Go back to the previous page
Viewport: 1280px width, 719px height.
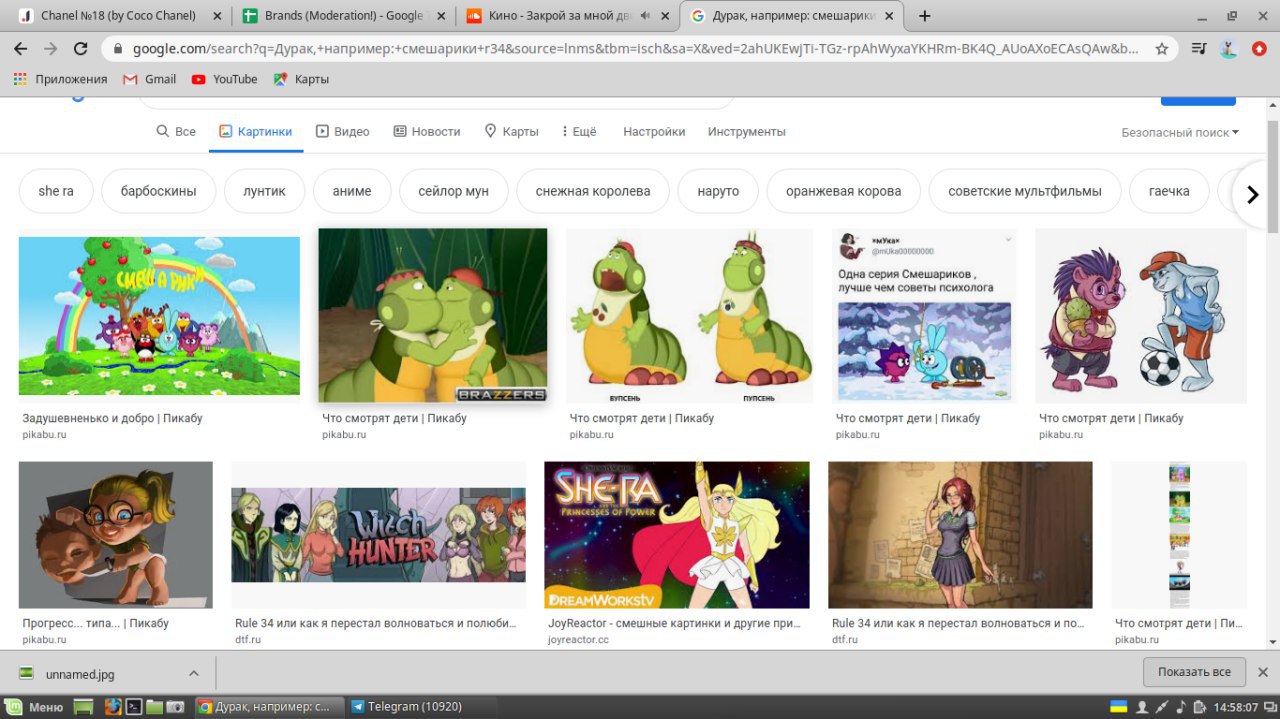20,48
